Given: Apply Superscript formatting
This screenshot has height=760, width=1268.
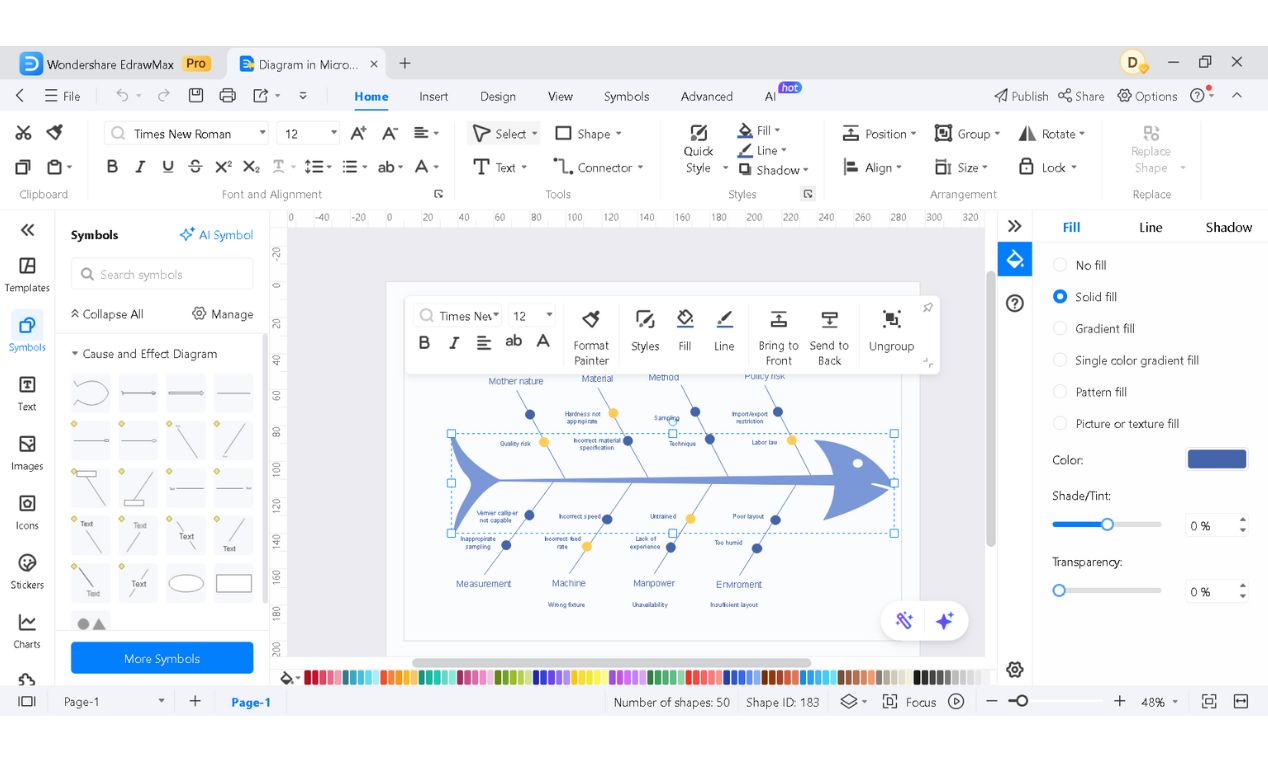Looking at the screenshot, I should tap(223, 167).
